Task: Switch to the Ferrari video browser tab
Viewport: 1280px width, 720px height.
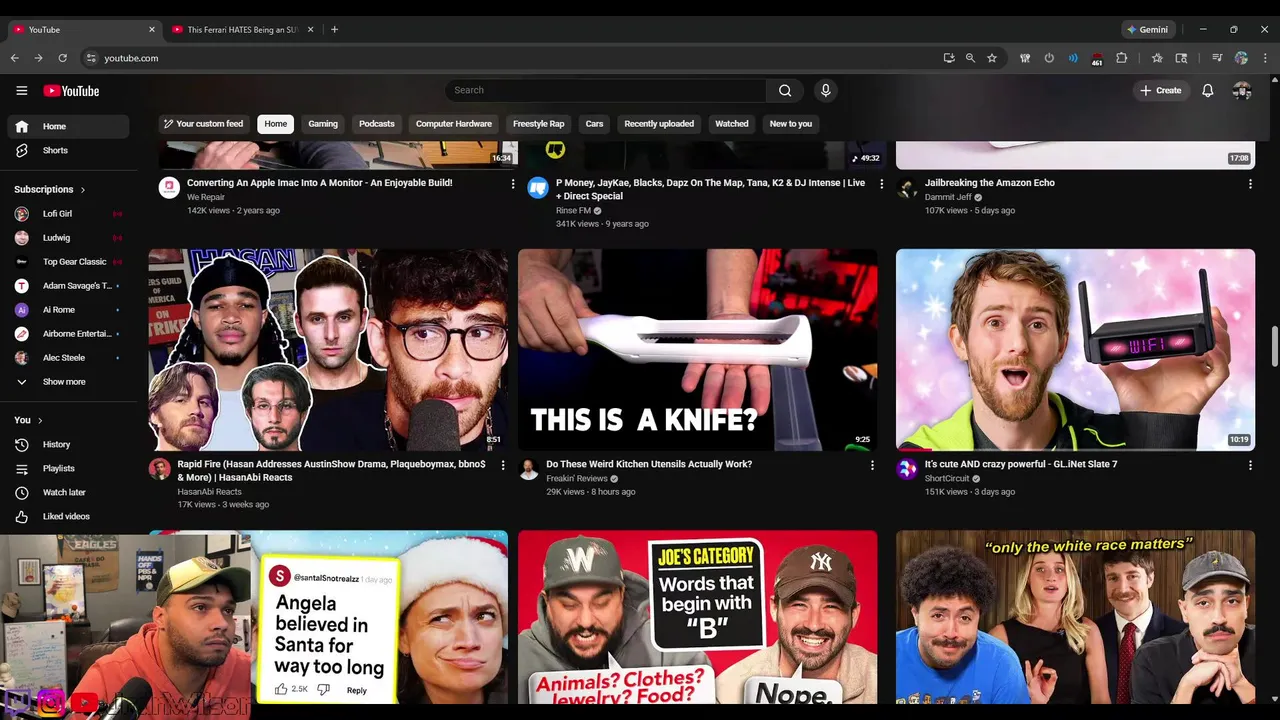Action: (243, 29)
